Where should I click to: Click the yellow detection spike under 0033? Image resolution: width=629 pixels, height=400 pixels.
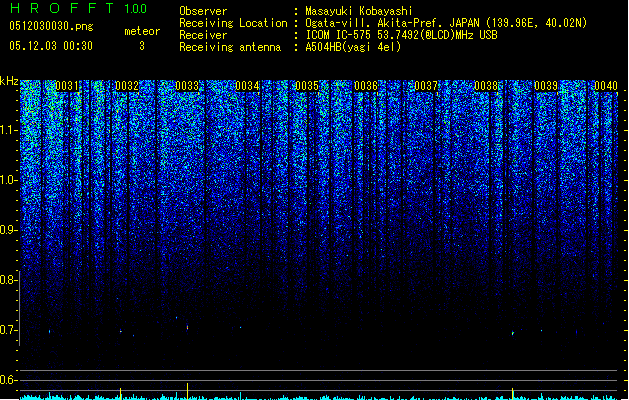click(187, 391)
